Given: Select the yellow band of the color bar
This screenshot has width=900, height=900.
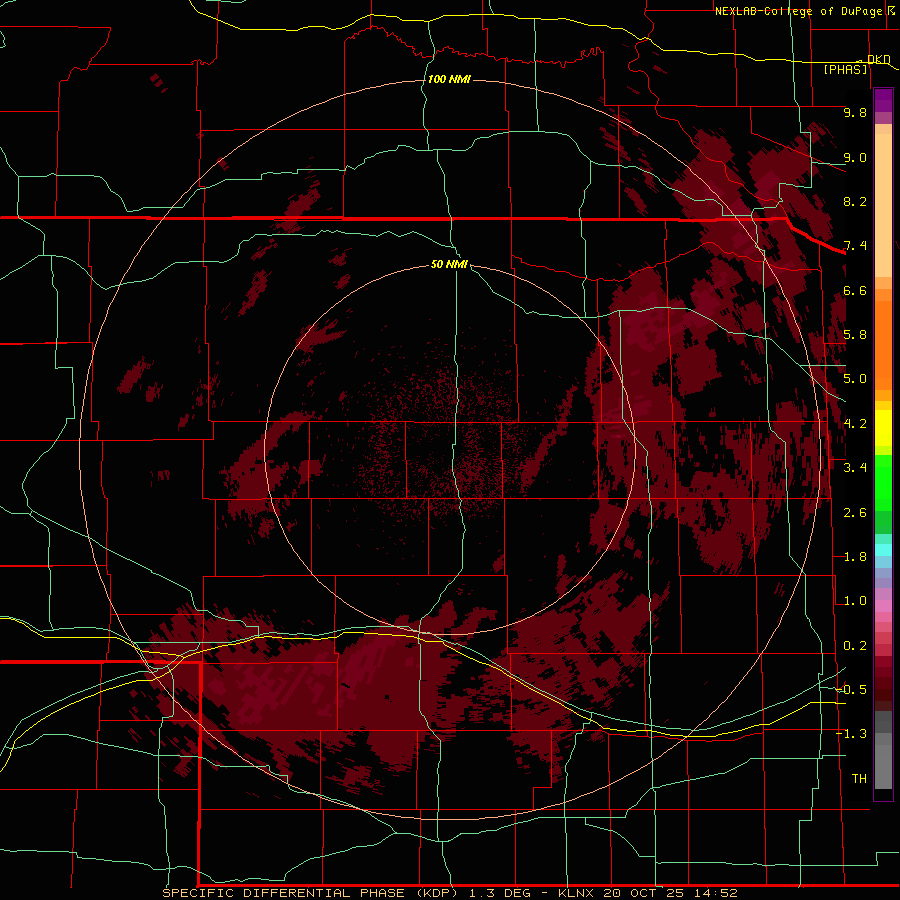Looking at the screenshot, I should (883, 428).
